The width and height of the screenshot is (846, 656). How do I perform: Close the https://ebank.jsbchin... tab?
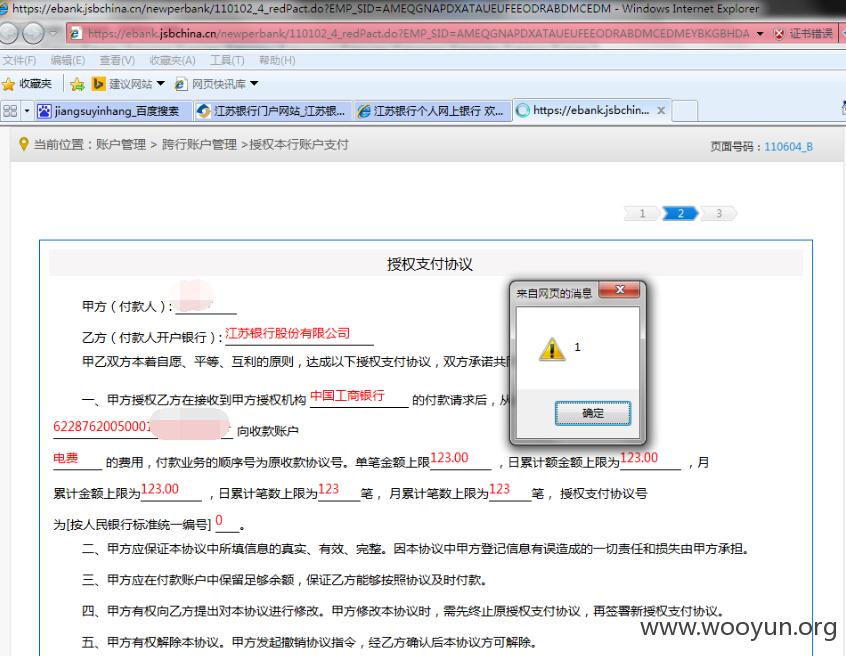[x=661, y=111]
